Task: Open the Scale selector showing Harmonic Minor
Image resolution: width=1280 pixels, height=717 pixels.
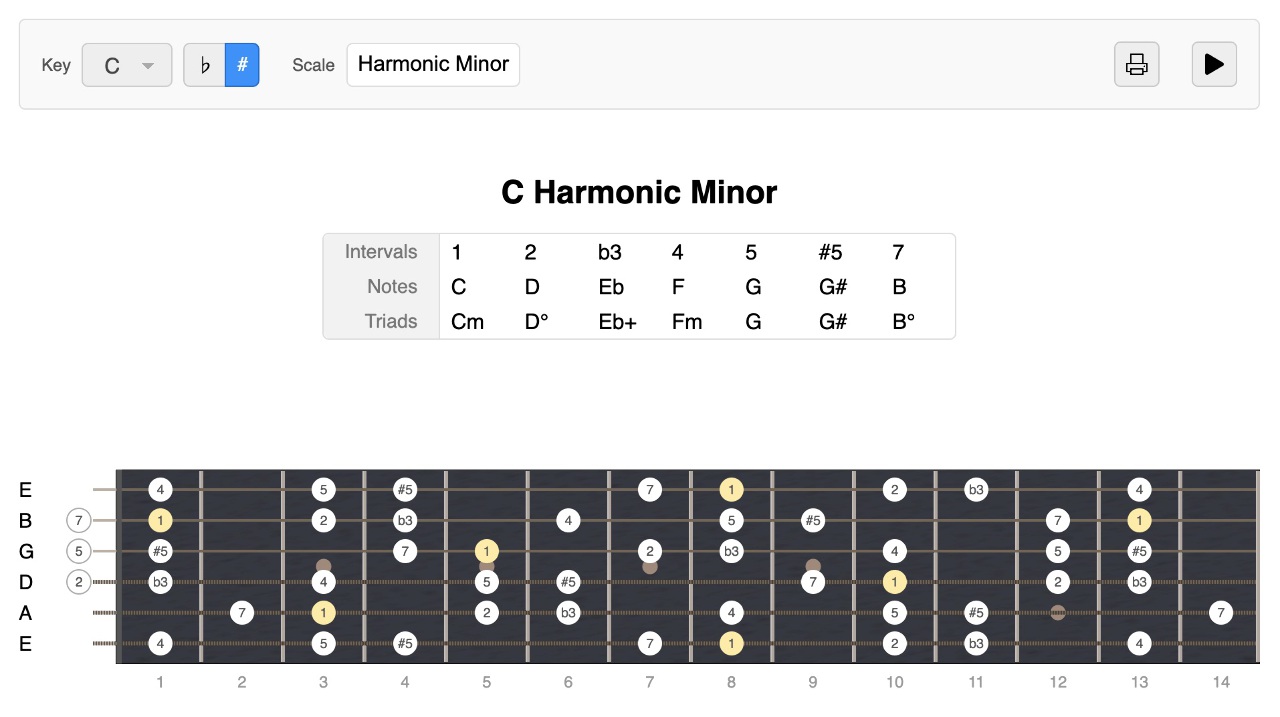Action: tap(433, 64)
